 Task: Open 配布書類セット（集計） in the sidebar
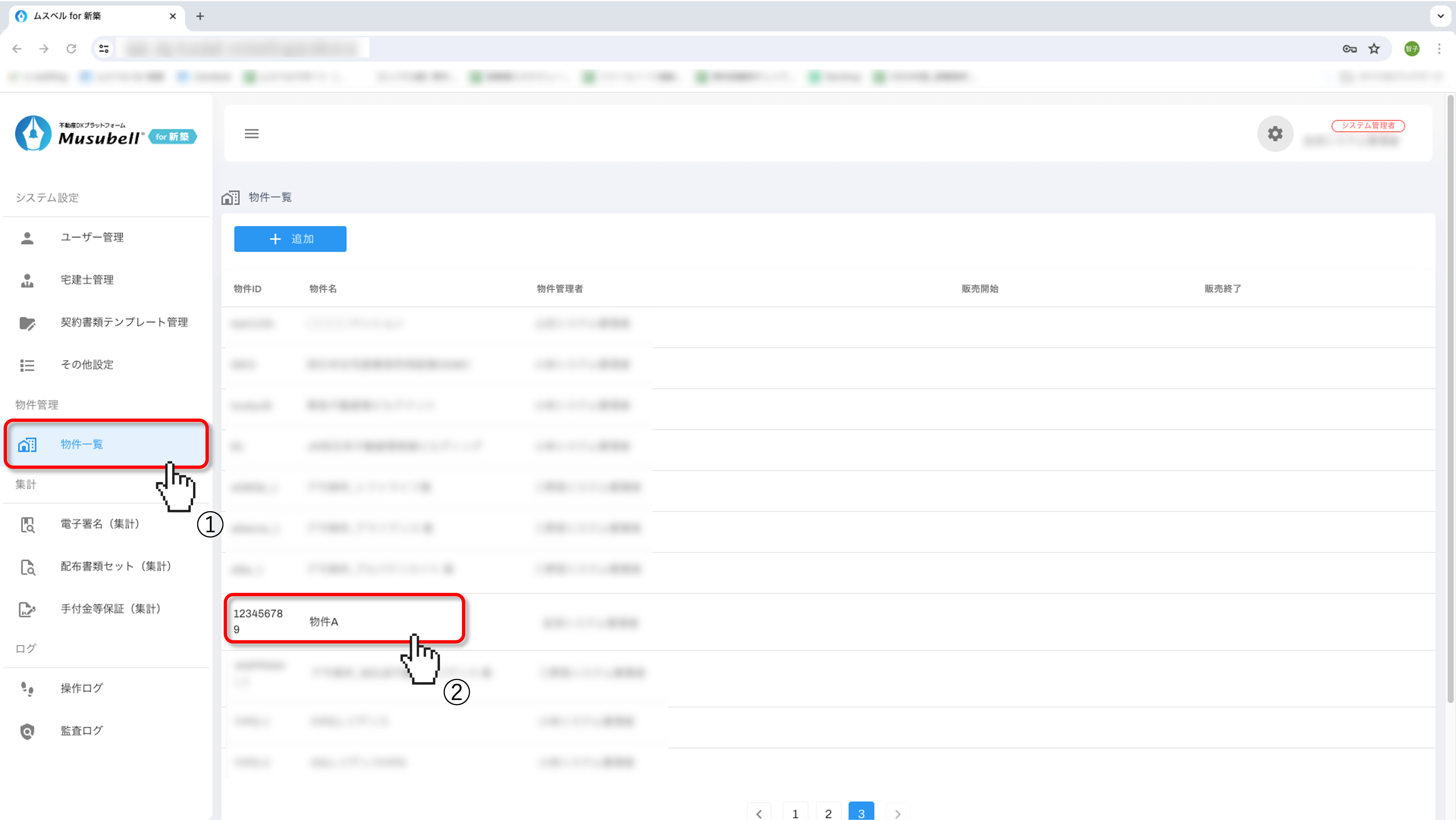click(115, 566)
